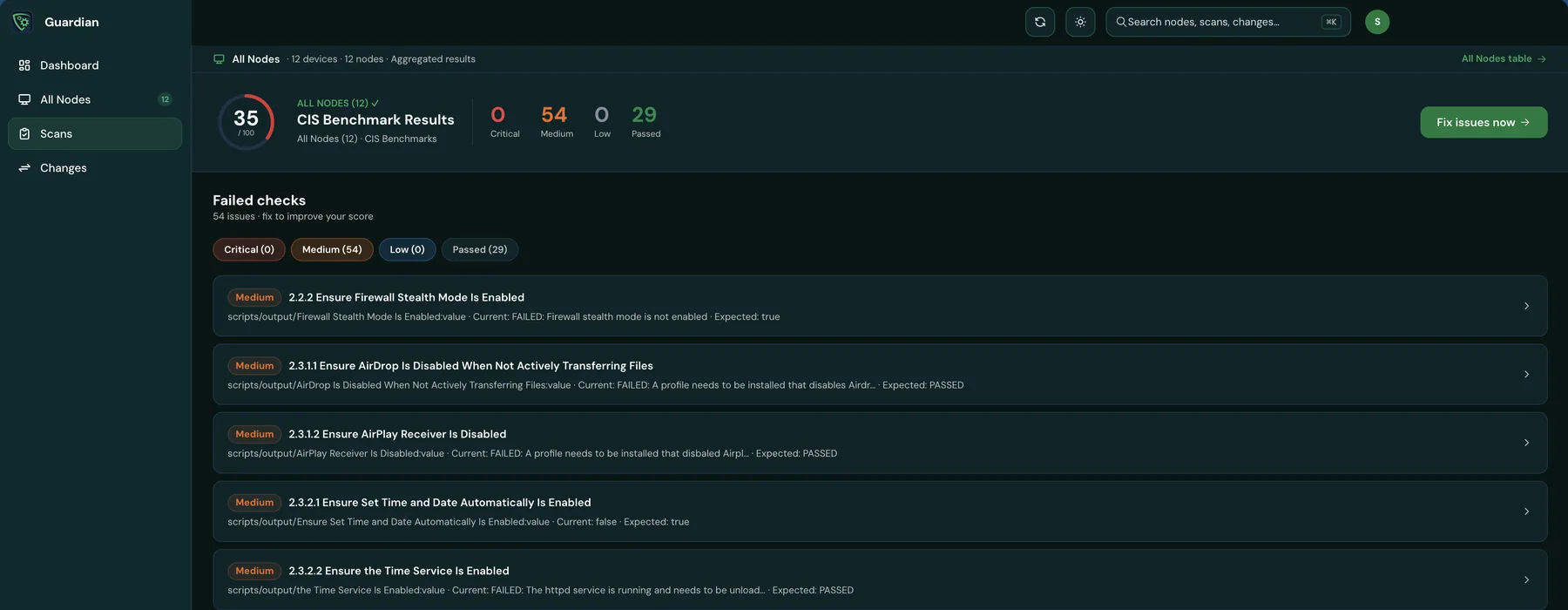Open 2.3.1.2 Ensure AirPlay Receiver title
1568x610 pixels.
point(397,434)
